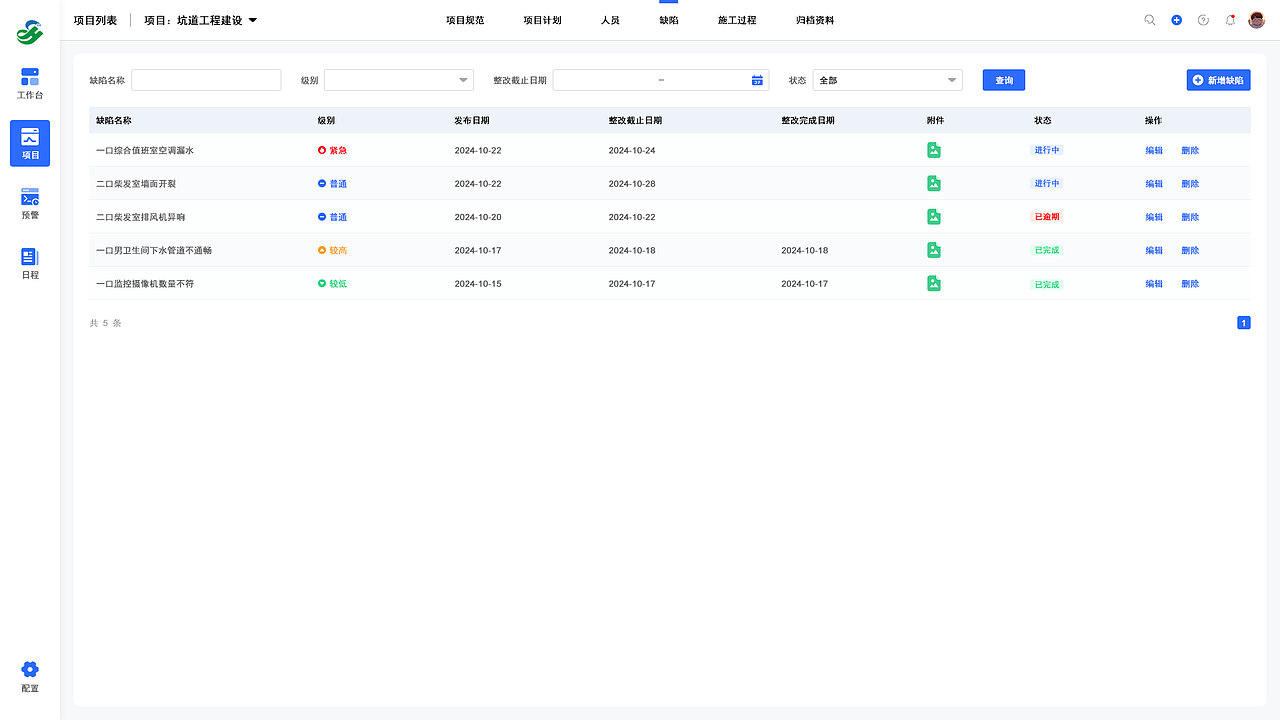This screenshot has height=720, width=1280.
Task: Open attachment for 一口综合值班室空调漏水
Action: [933, 150]
